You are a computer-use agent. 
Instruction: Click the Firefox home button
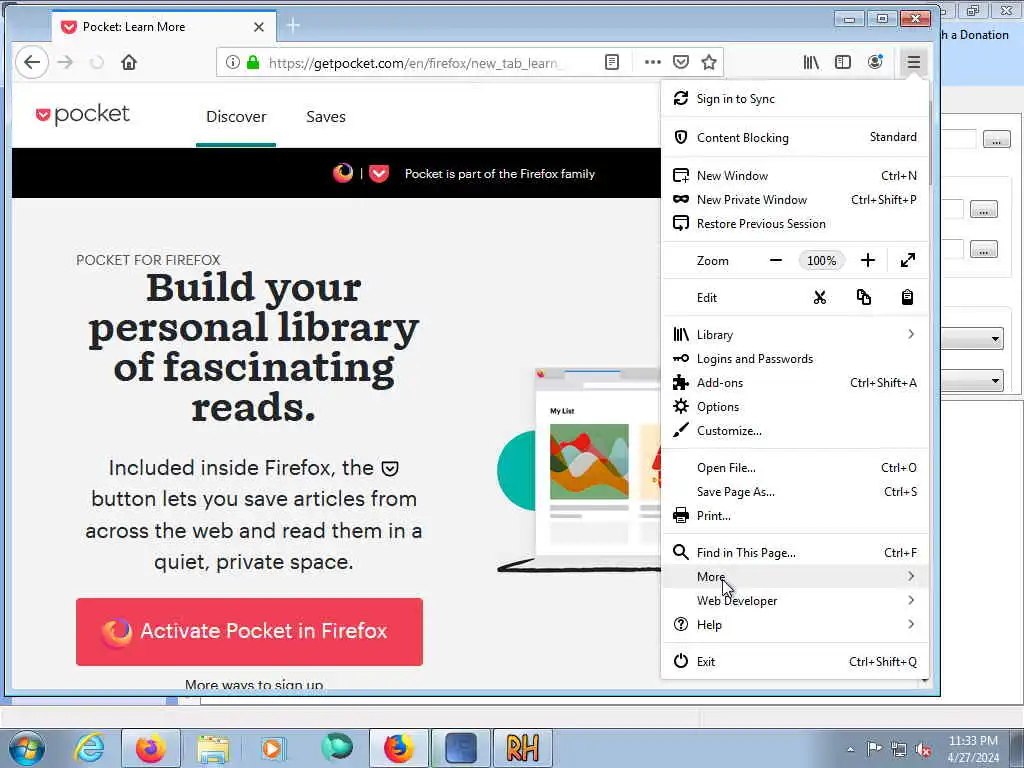click(129, 63)
